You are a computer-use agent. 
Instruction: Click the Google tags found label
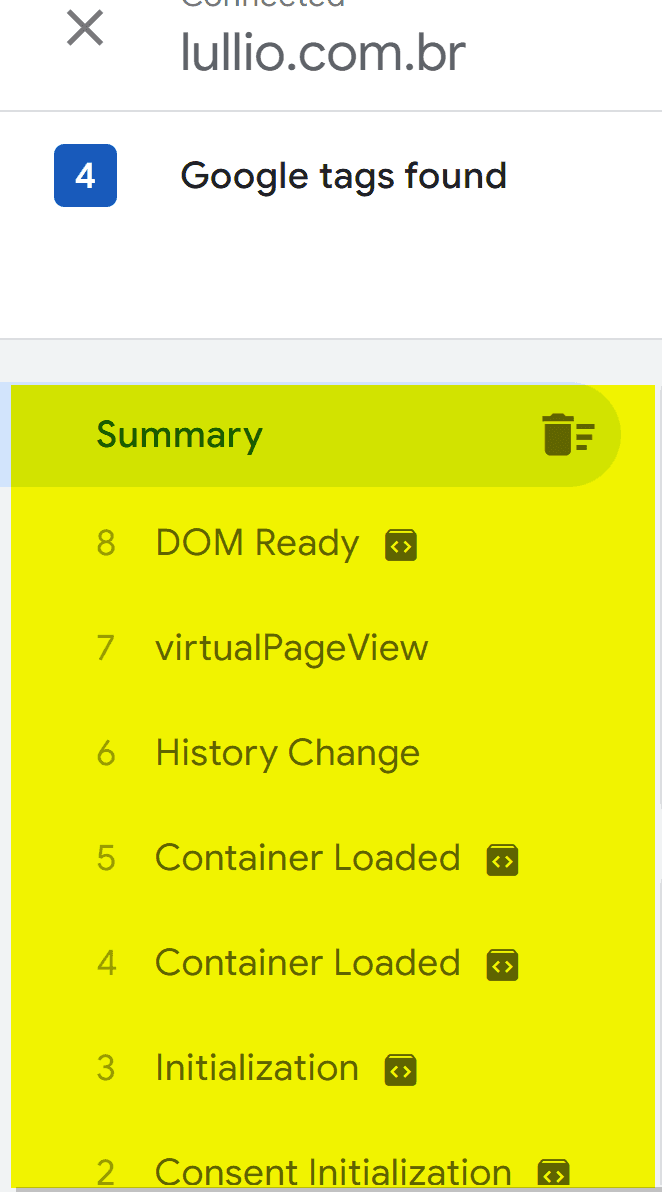point(343,176)
